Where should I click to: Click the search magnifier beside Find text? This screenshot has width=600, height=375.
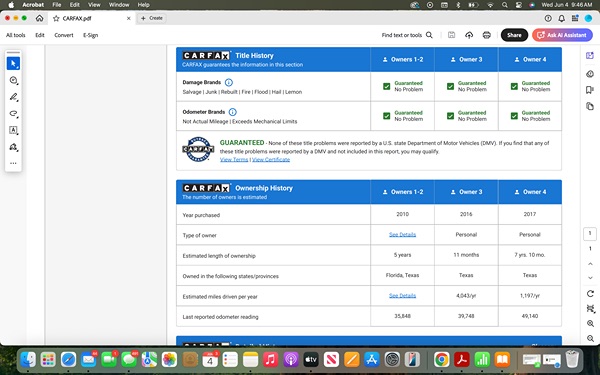click(429, 35)
